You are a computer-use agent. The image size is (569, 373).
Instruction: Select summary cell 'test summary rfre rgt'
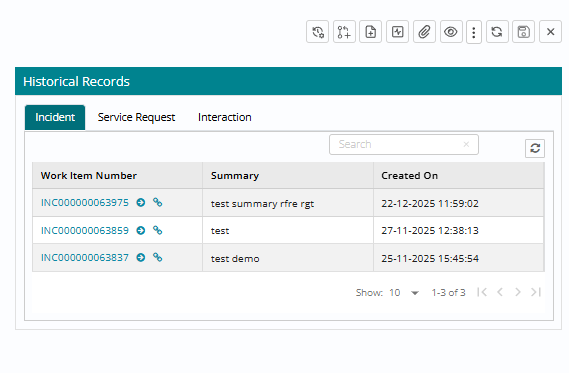(x=288, y=203)
